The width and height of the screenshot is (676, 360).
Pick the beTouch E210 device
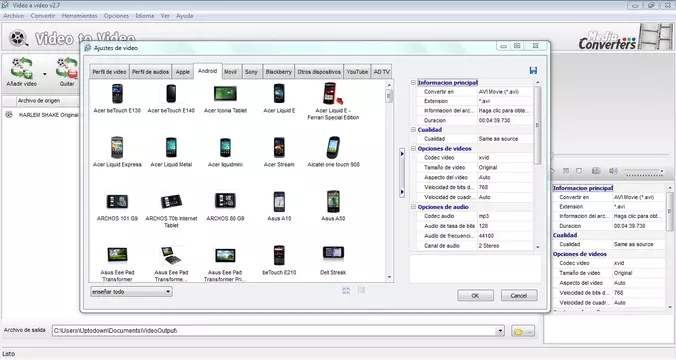279,260
